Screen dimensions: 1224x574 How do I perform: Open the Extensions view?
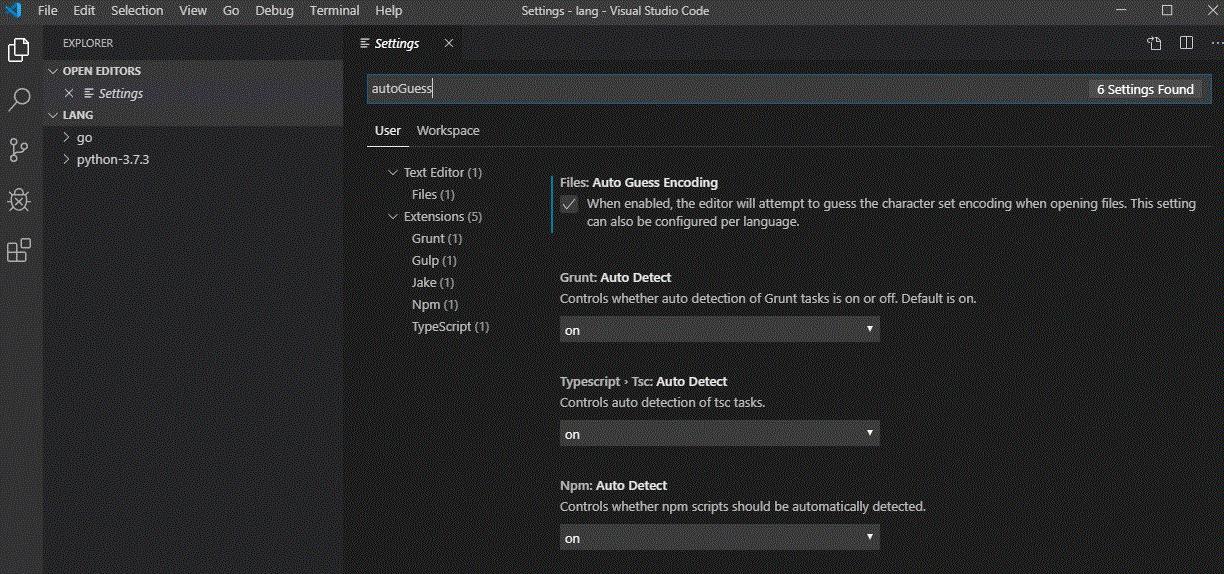coord(19,250)
